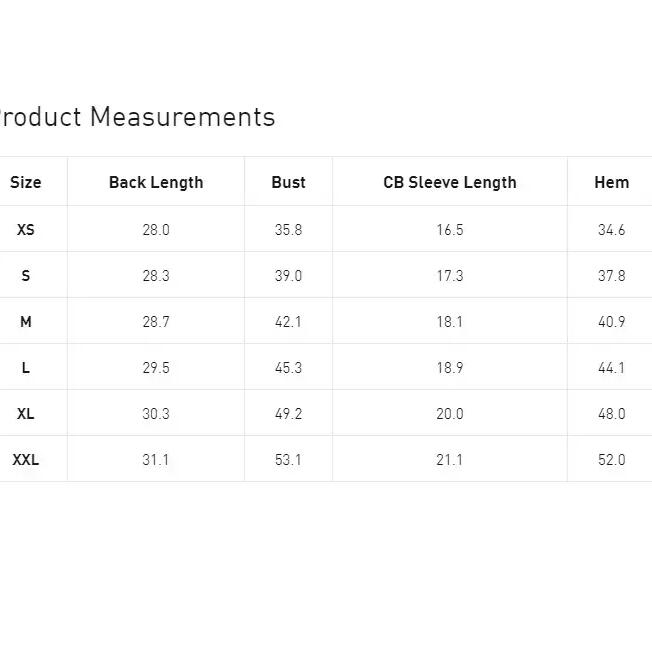Click the XS back length value 28.0
Viewport: 652px width, 652px height.
coord(156,230)
